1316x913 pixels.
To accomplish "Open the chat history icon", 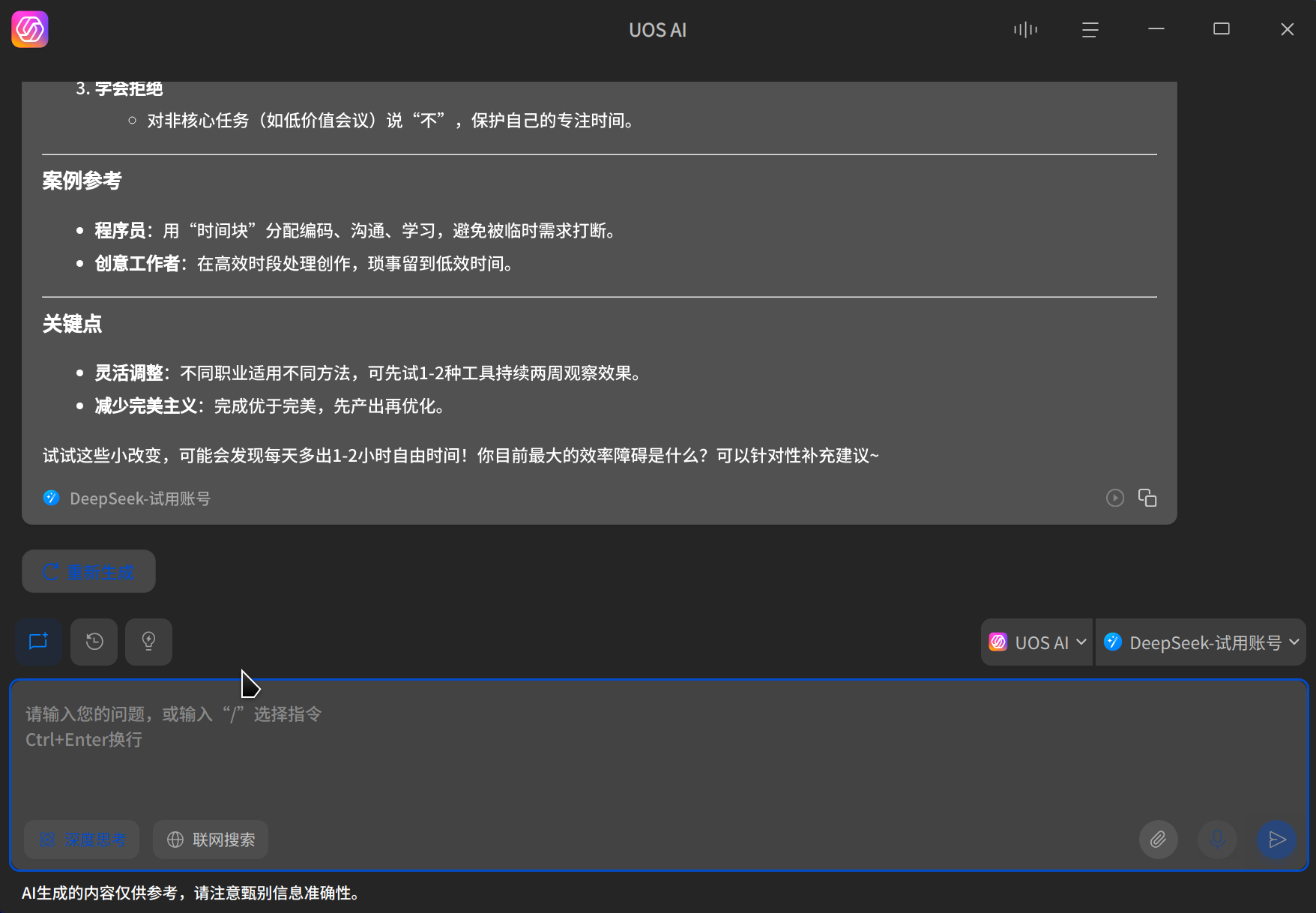I will click(94, 642).
